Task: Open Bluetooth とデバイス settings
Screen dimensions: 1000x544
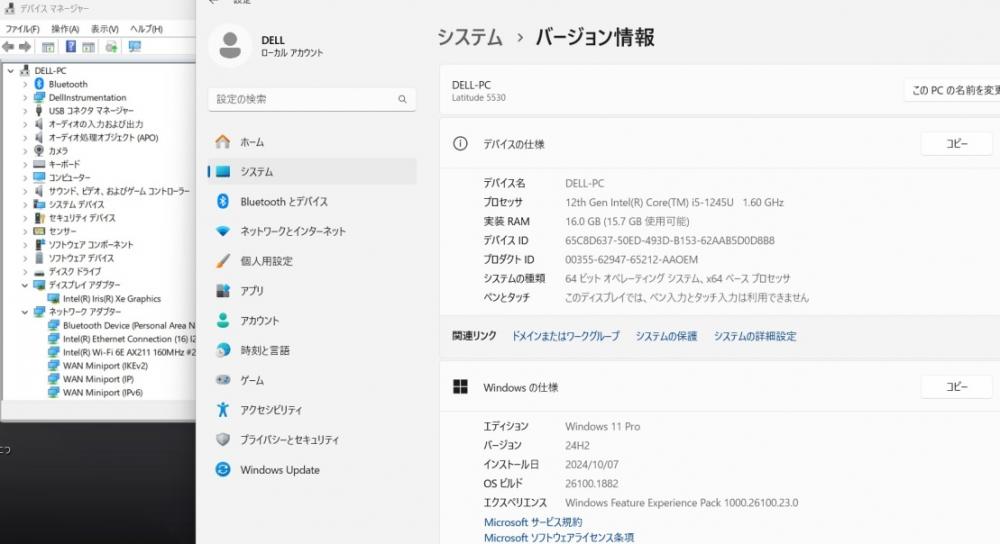Action: pyautogui.click(x=312, y=202)
